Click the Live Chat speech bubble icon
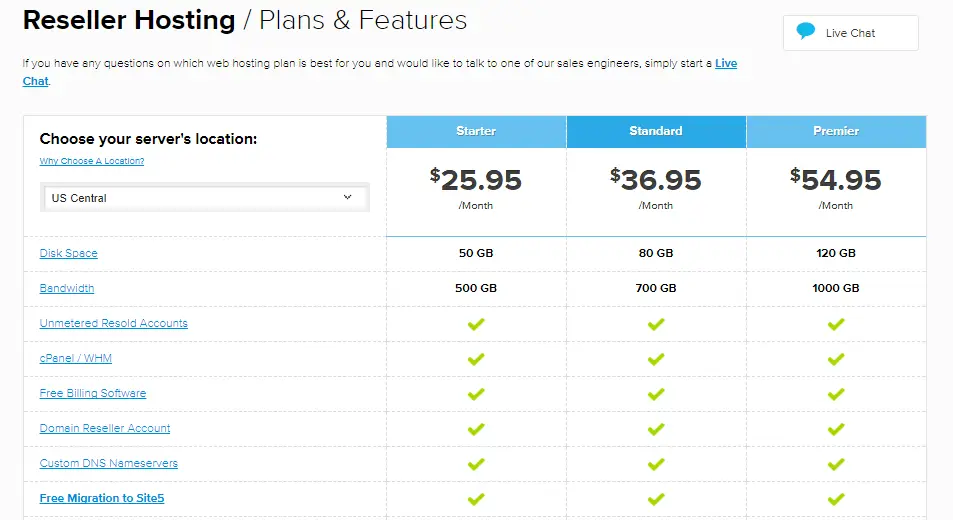The image size is (953, 520). point(805,31)
